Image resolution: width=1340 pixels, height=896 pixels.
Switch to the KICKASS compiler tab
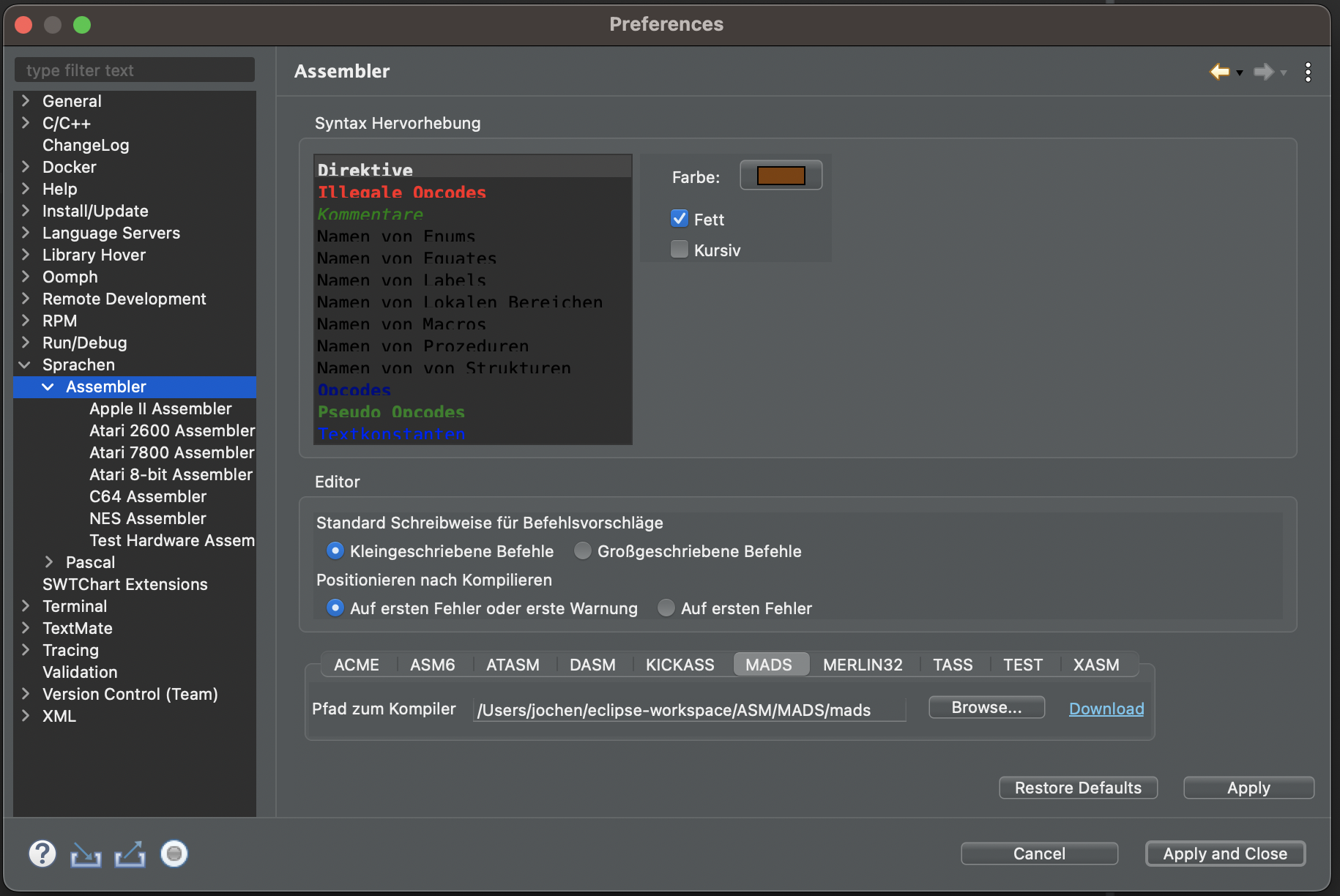click(680, 665)
